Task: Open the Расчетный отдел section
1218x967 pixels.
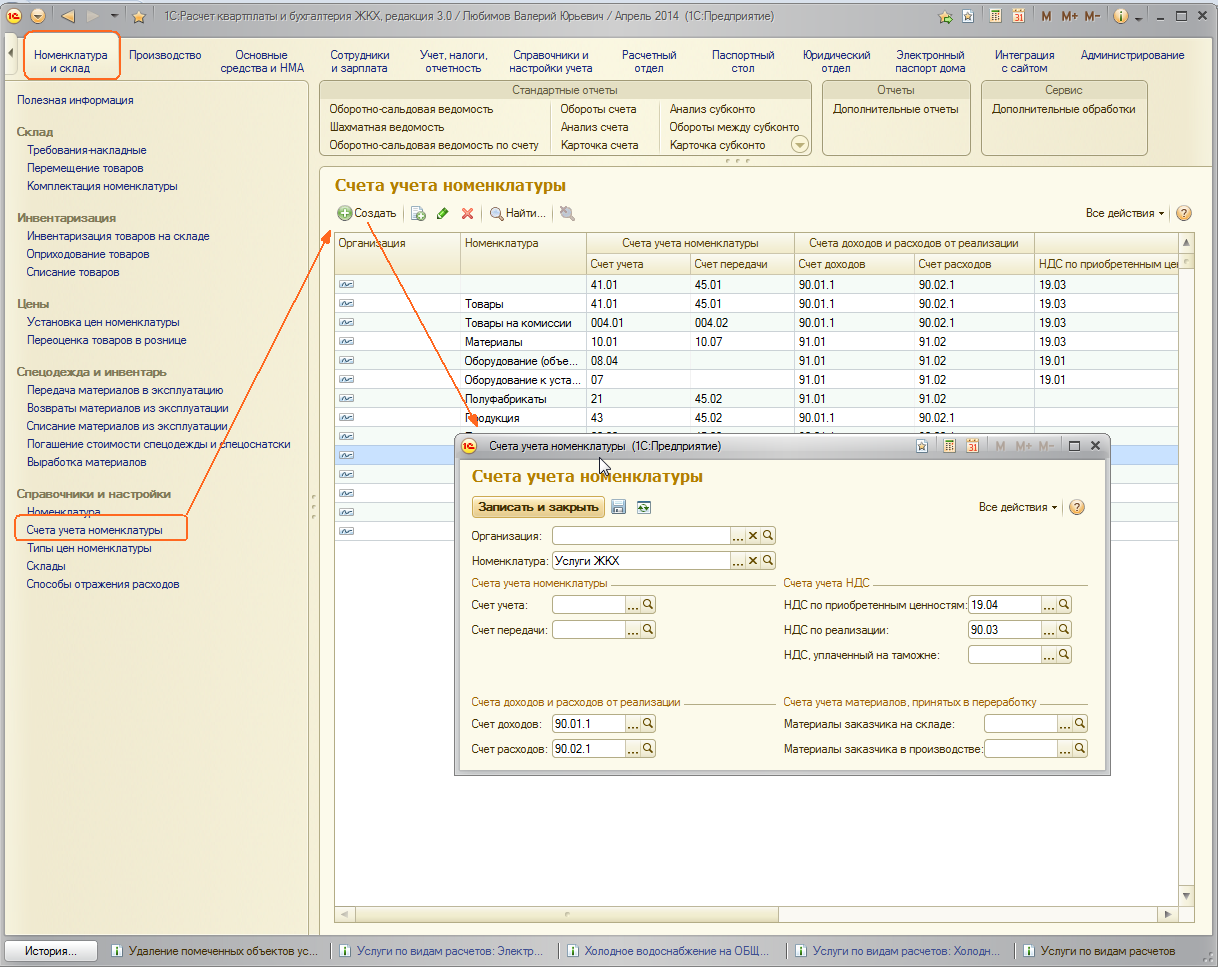Action: [649, 61]
